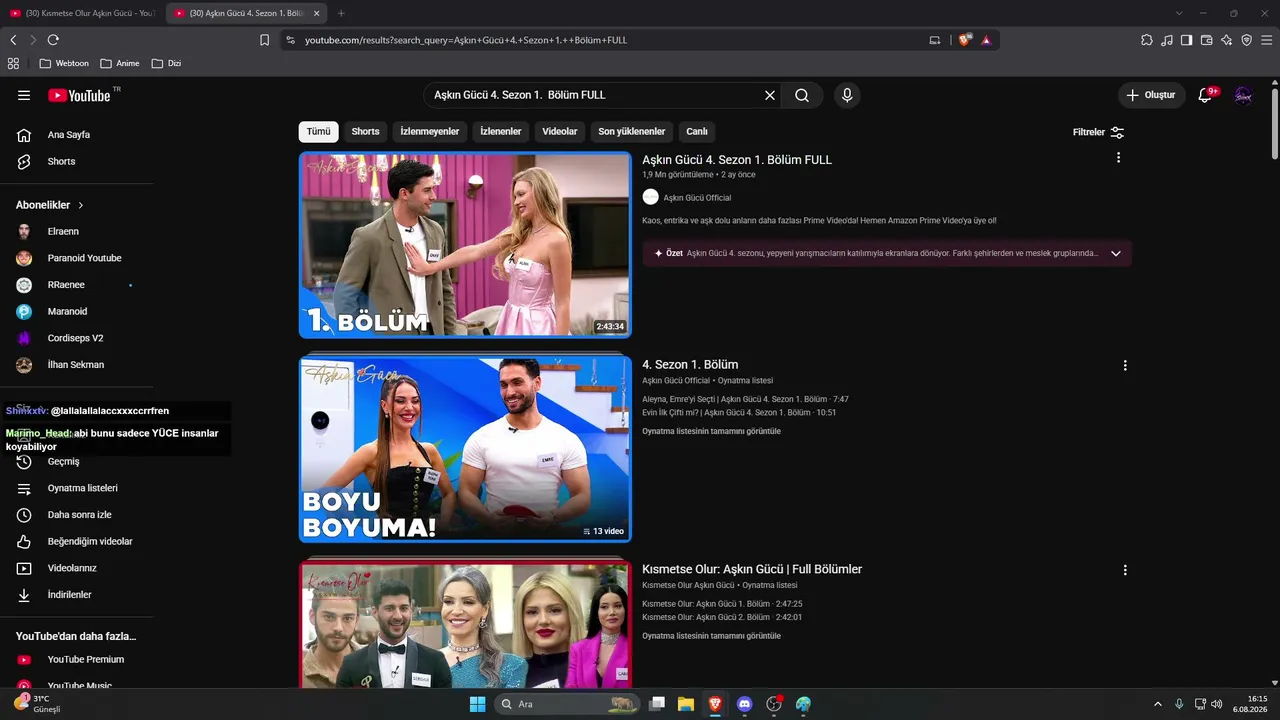Viewport: 1280px width, 720px height.
Task: Click the Oluştur create button
Action: coord(1151,95)
